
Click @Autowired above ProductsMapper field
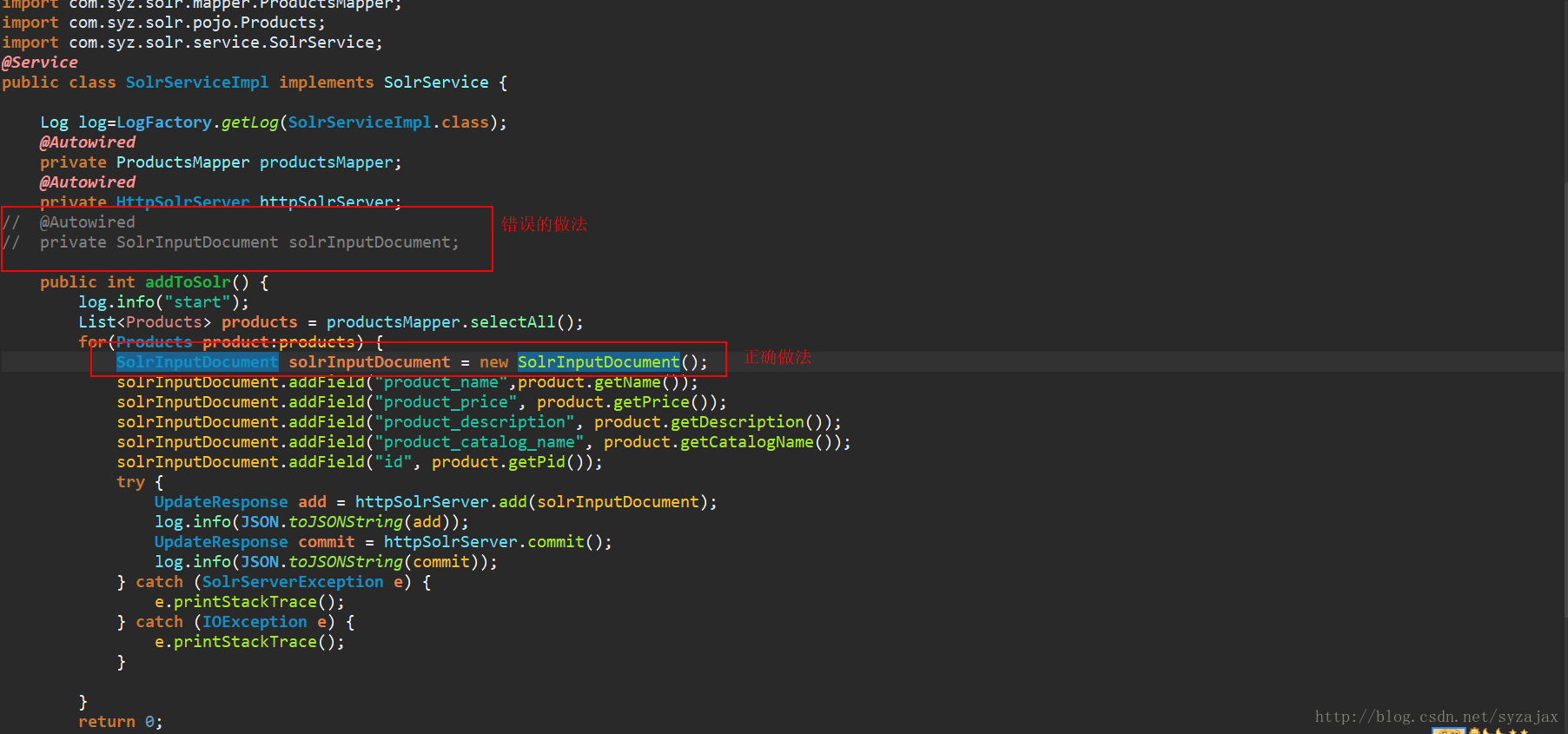pyautogui.click(x=88, y=142)
